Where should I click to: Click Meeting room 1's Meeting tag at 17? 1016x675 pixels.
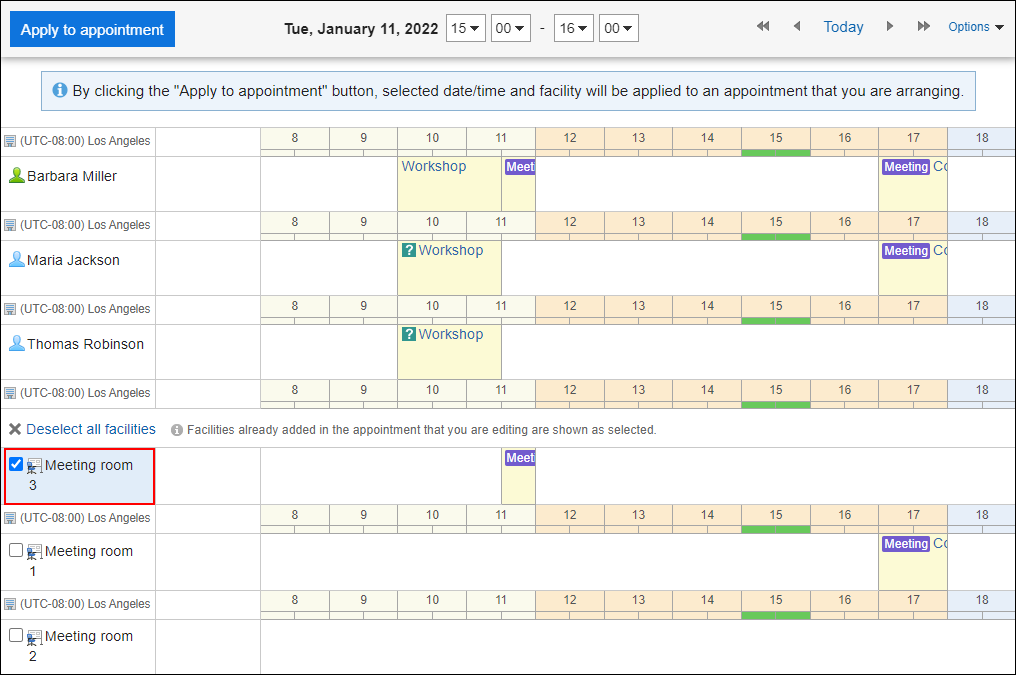(x=906, y=544)
